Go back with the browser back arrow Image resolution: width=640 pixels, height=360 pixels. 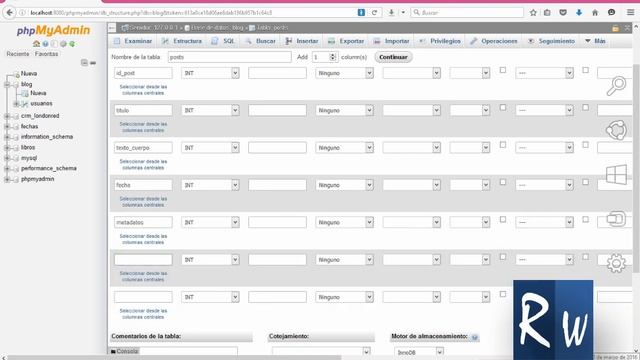click(x=9, y=13)
